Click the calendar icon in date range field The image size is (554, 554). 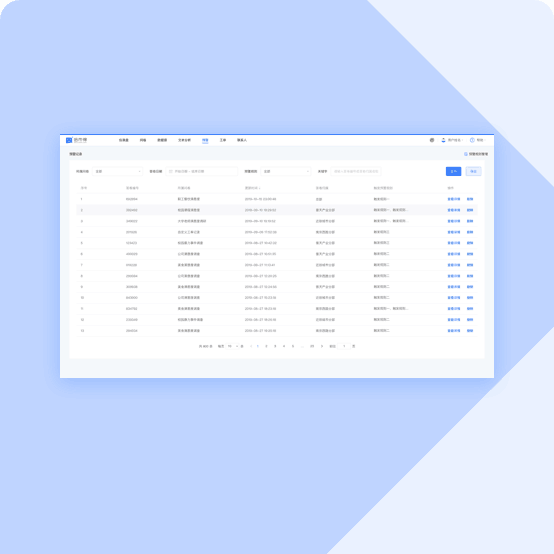(x=171, y=171)
